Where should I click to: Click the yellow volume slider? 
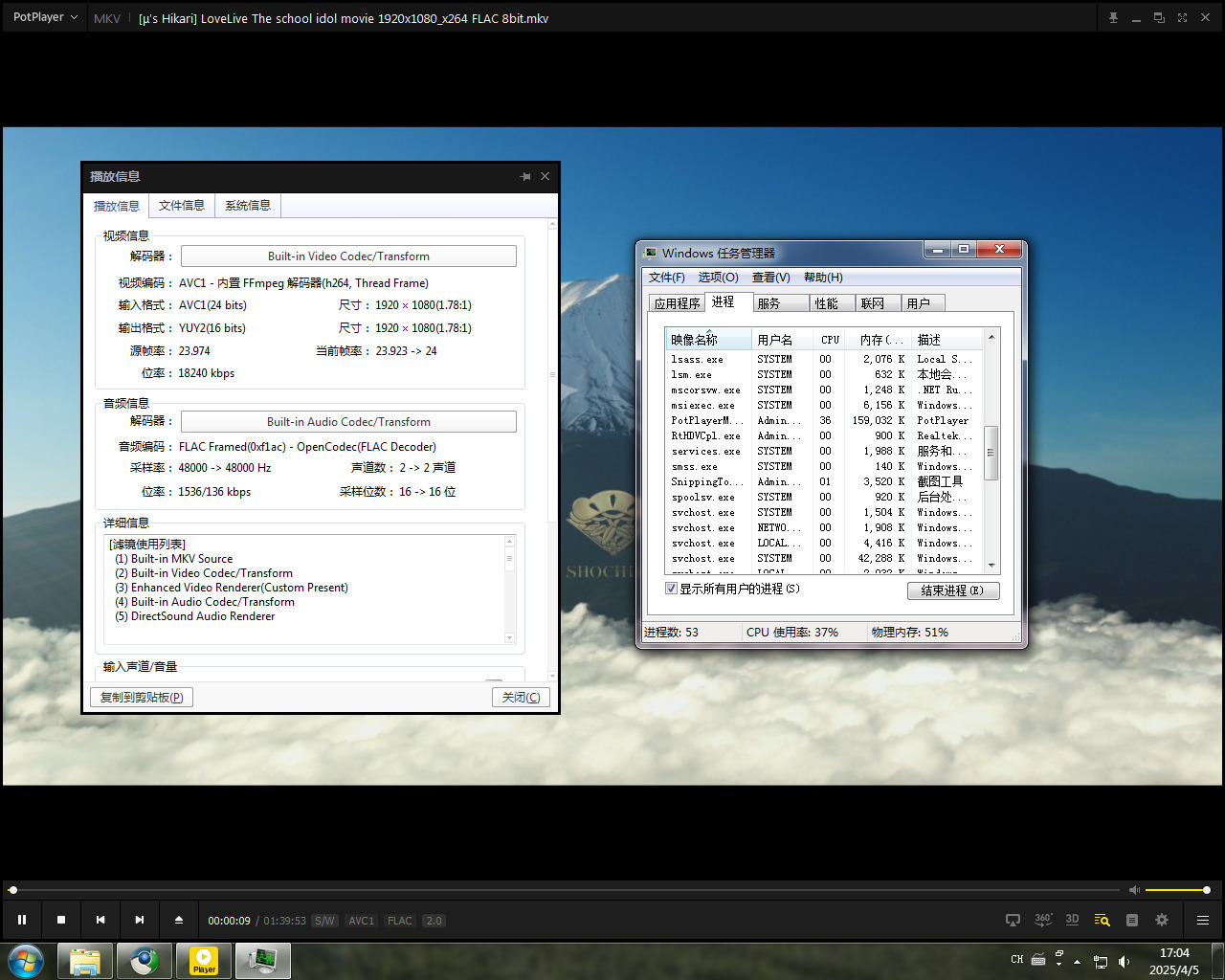click(x=1177, y=890)
